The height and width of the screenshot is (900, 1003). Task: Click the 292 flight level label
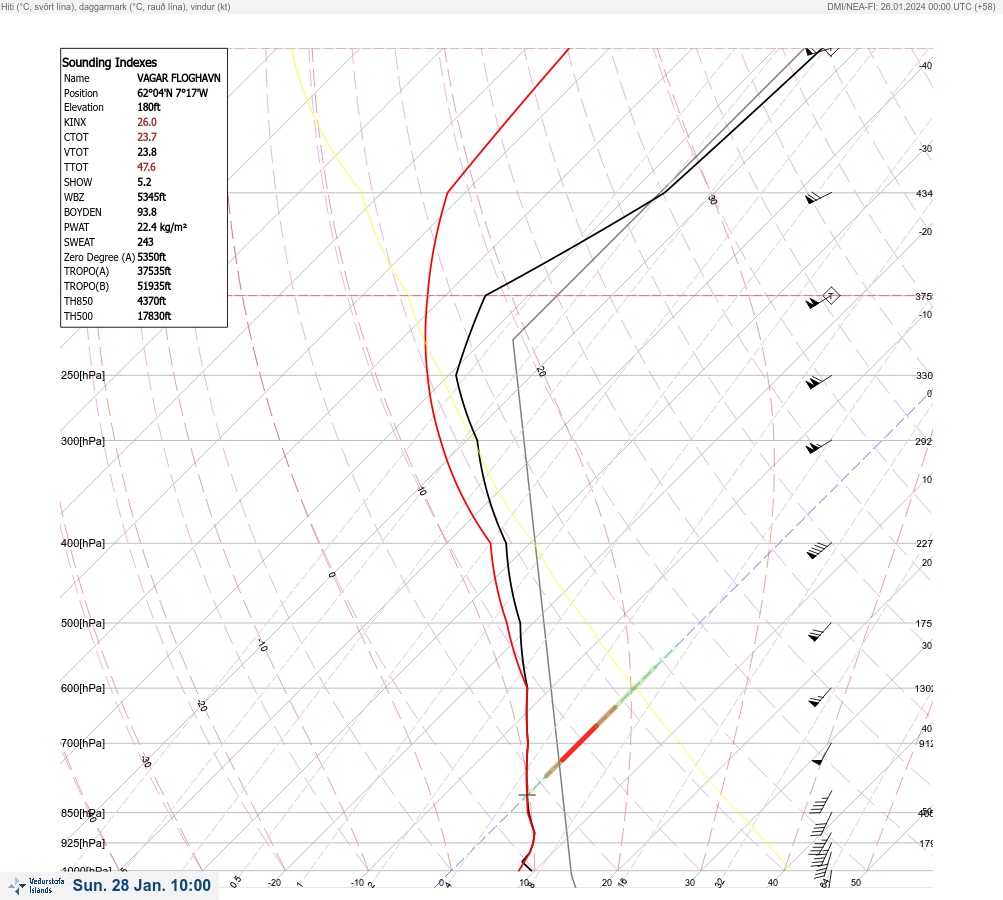point(924,441)
